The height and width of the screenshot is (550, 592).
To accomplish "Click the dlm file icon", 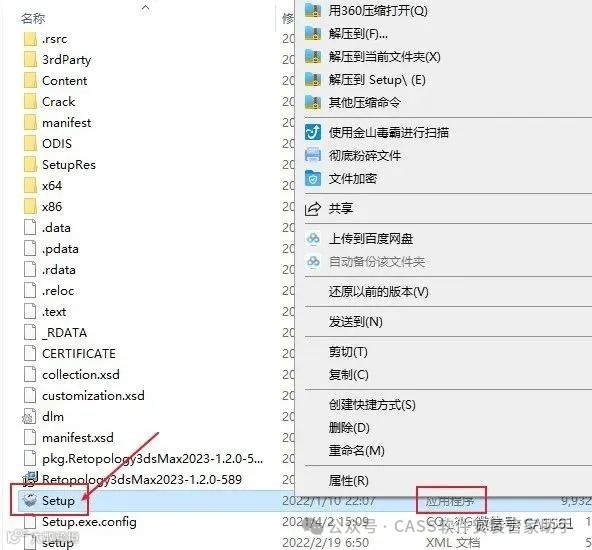I will pos(29,417).
